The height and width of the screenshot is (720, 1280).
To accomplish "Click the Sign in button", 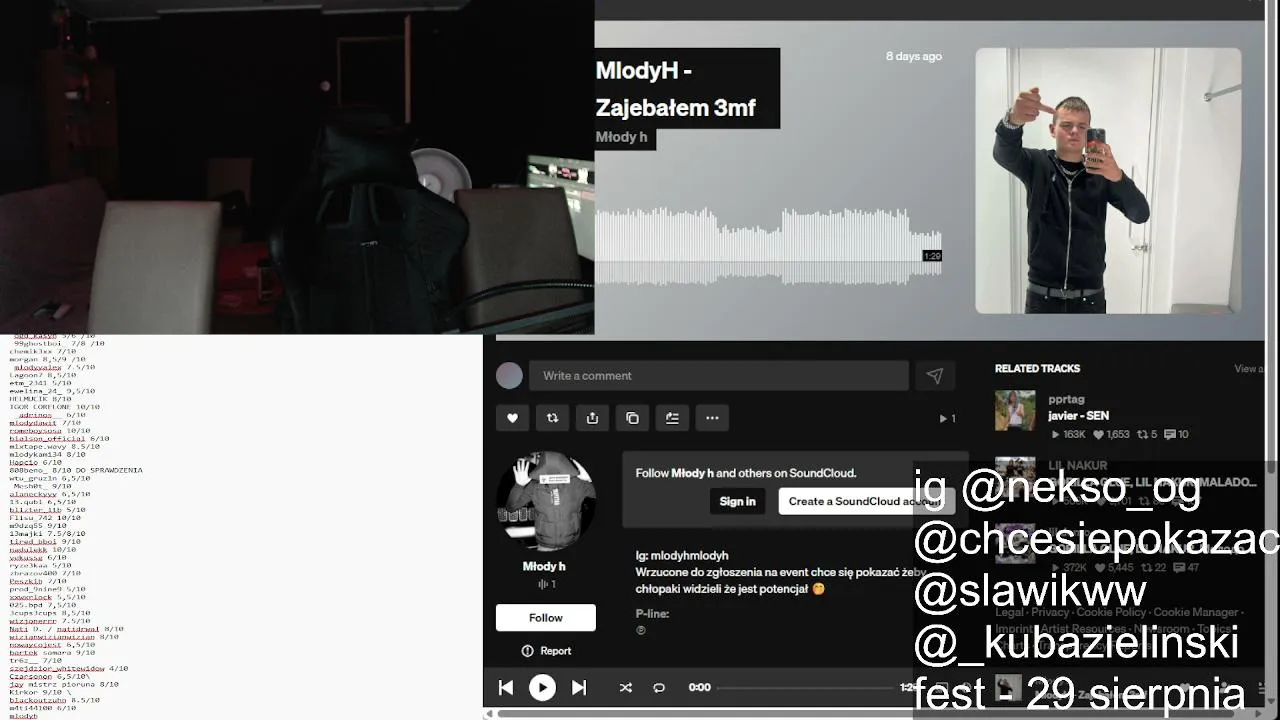I will coord(738,501).
